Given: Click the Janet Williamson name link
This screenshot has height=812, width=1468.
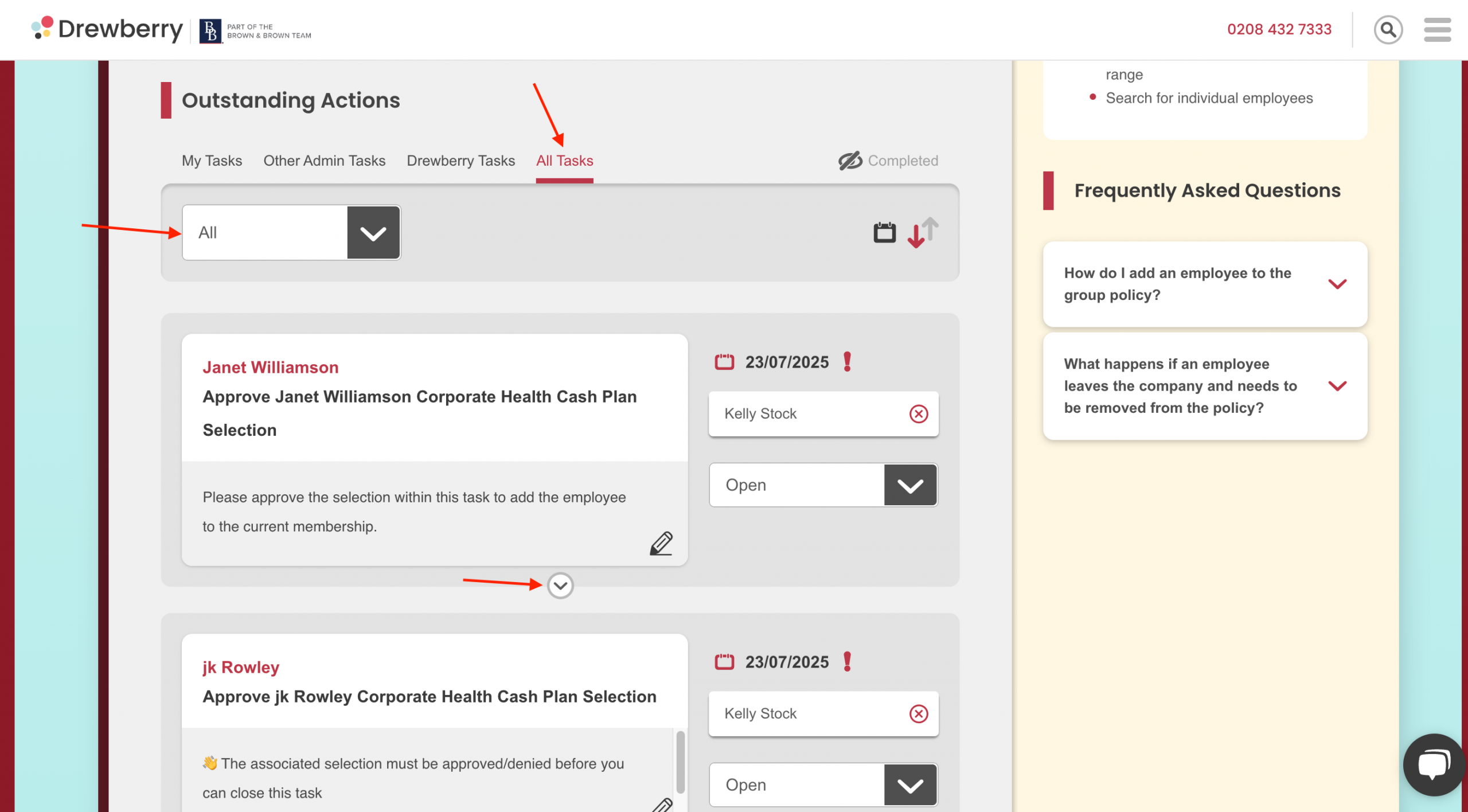Looking at the screenshot, I should tap(270, 367).
